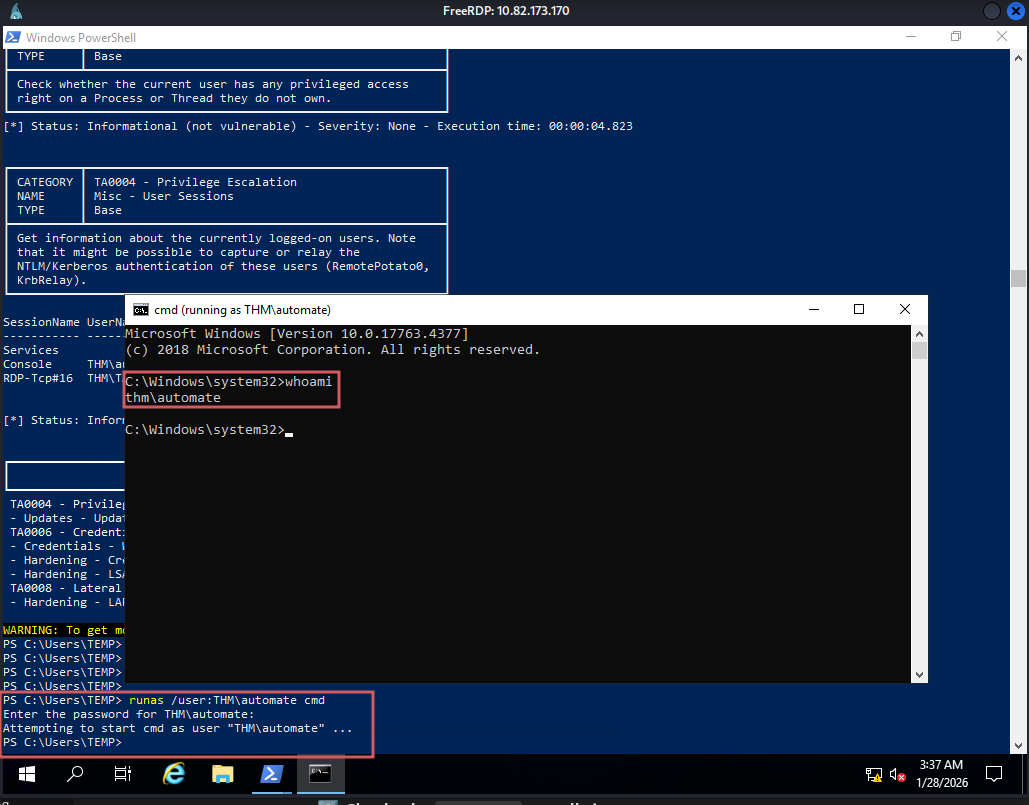Open File Explorer from the taskbar
The width and height of the screenshot is (1029, 805).
click(222, 773)
